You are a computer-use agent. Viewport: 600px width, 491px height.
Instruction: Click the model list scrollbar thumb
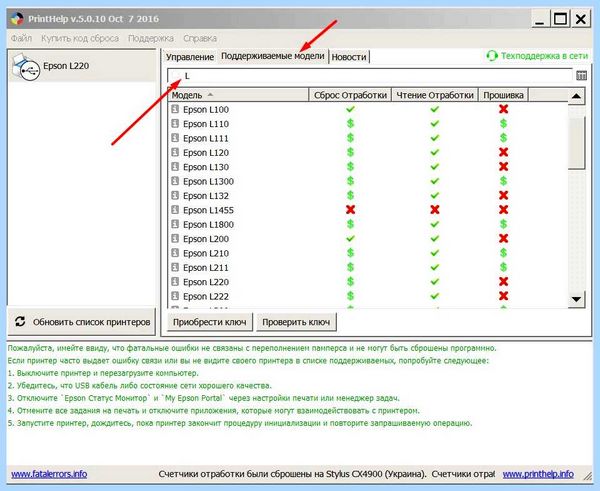(x=576, y=143)
